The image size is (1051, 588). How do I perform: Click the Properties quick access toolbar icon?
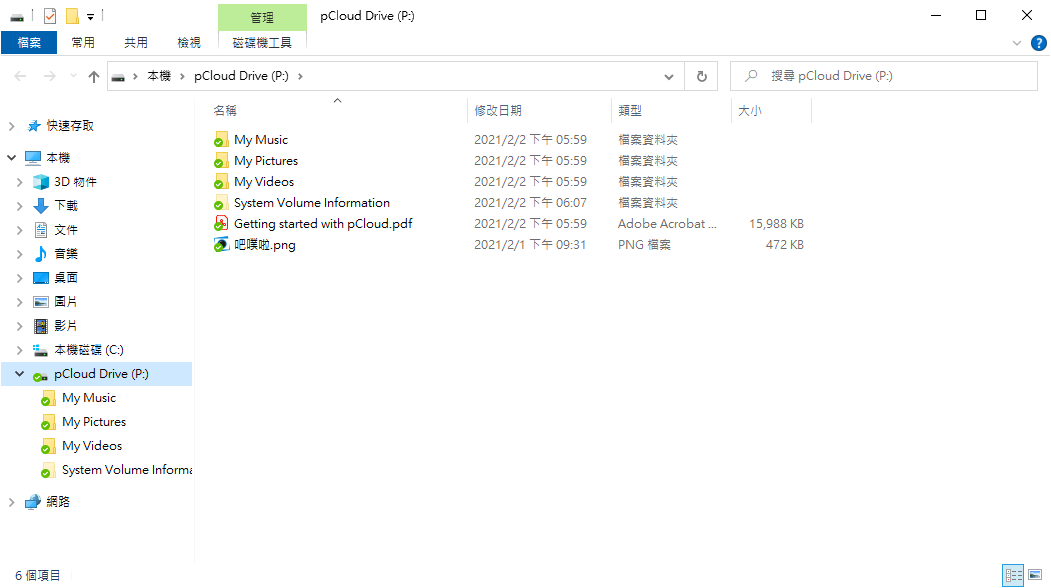(x=50, y=15)
